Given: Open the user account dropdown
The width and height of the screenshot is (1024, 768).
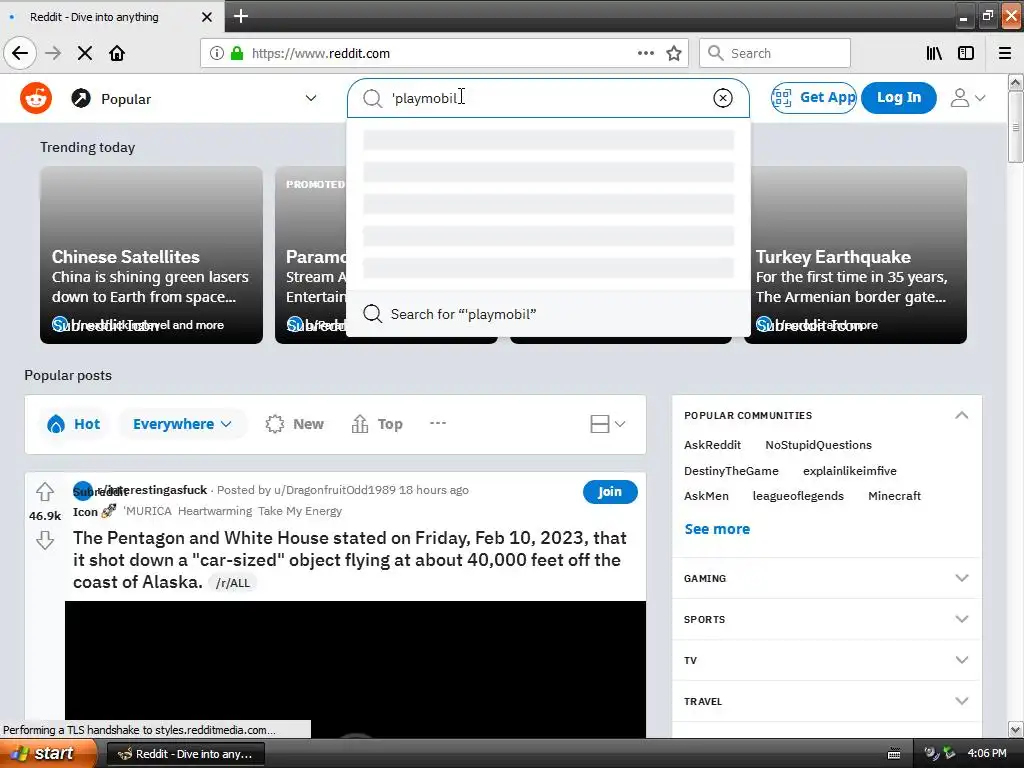Looking at the screenshot, I should pyautogui.click(x=967, y=98).
